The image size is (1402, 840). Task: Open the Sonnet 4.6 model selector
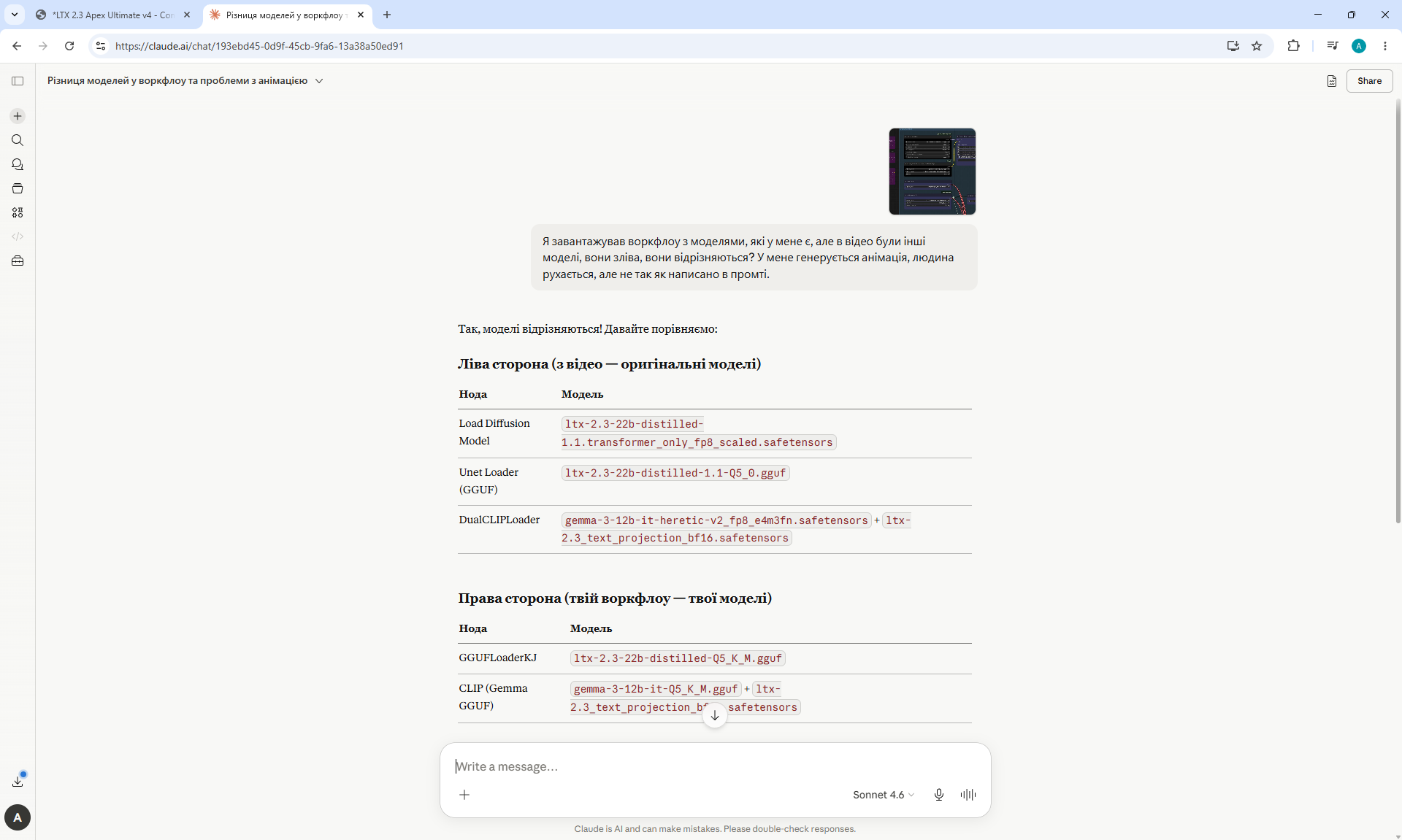883,795
